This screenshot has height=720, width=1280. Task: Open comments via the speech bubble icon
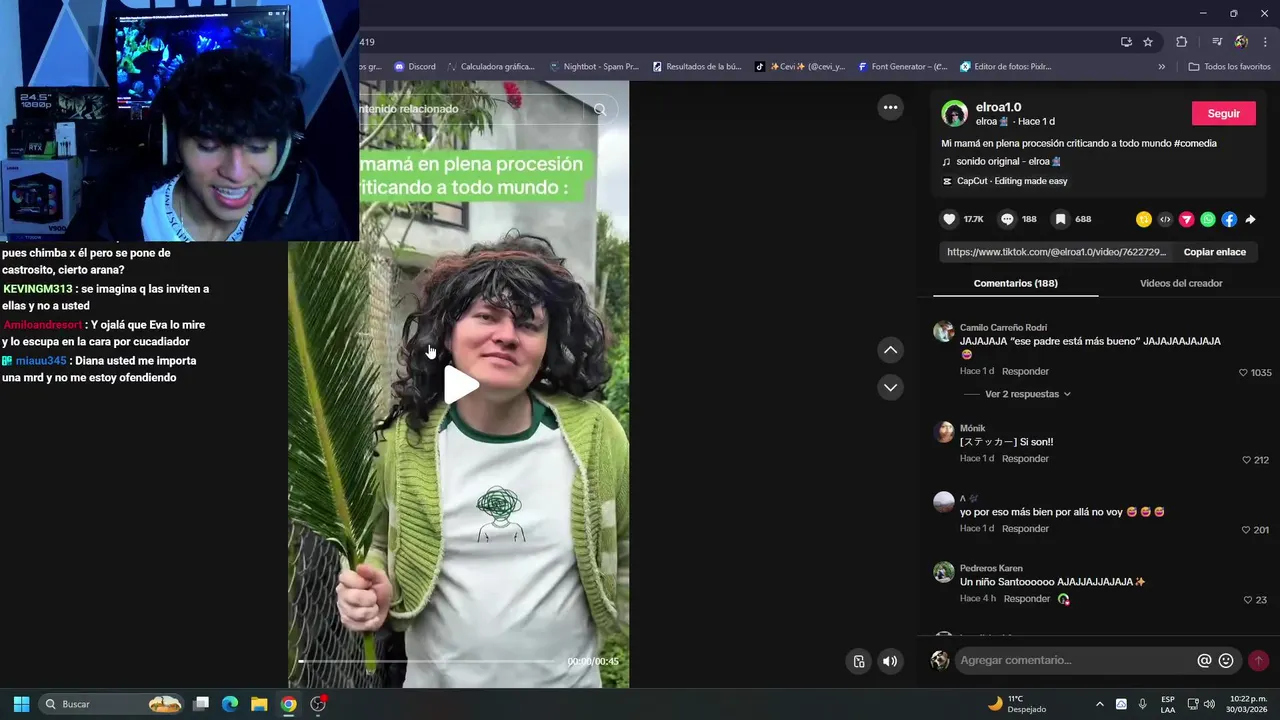point(1007,219)
